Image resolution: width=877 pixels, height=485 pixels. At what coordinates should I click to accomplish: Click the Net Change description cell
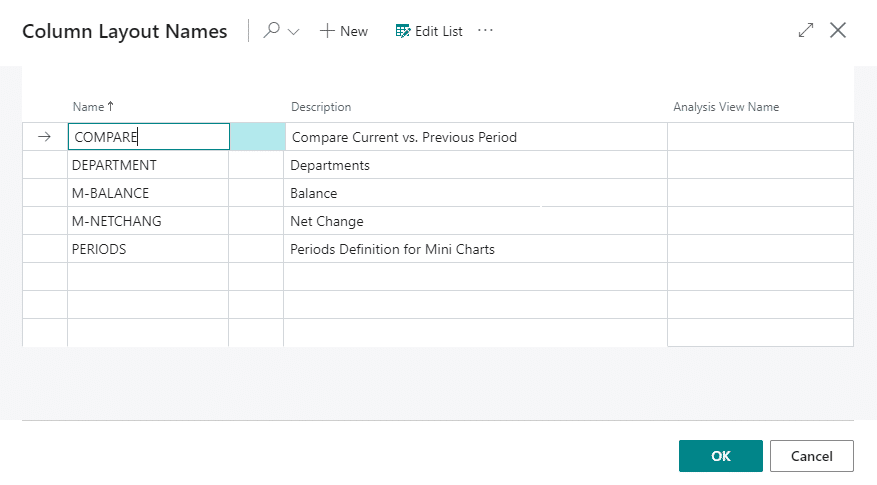coord(475,221)
